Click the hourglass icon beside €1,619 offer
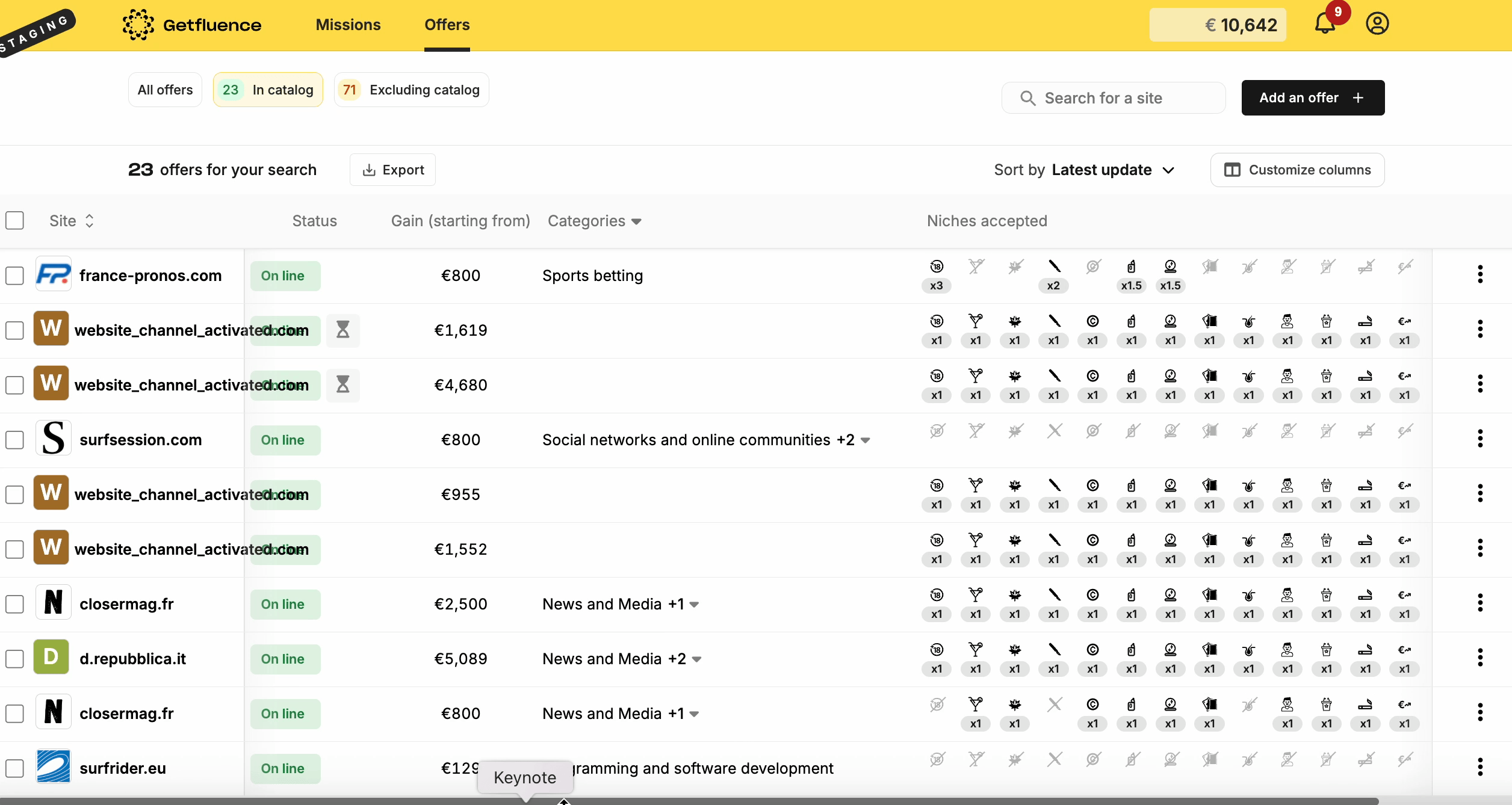Image resolution: width=1512 pixels, height=805 pixels. tap(342, 330)
